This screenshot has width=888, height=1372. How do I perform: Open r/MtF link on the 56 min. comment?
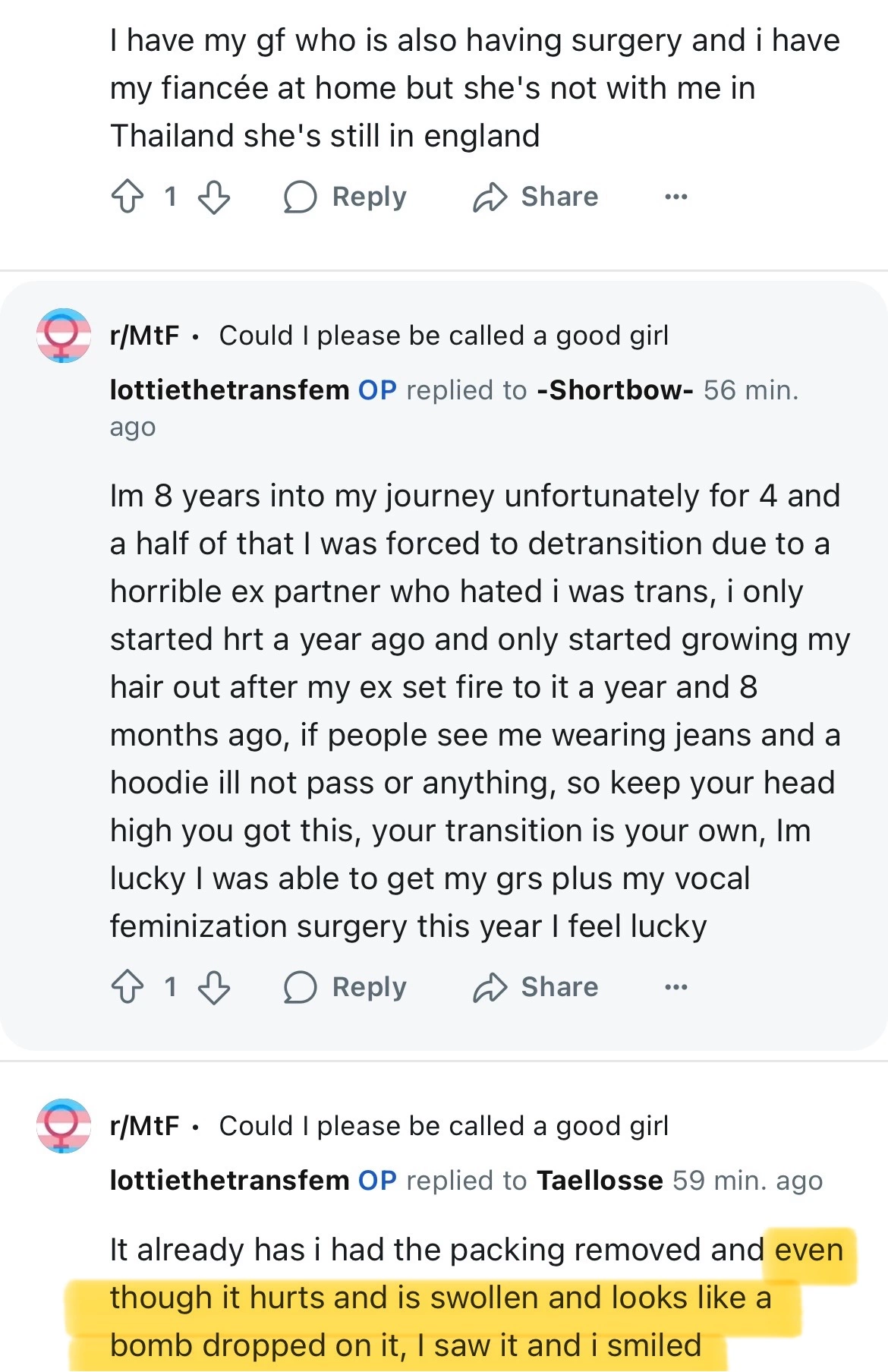tap(144, 336)
